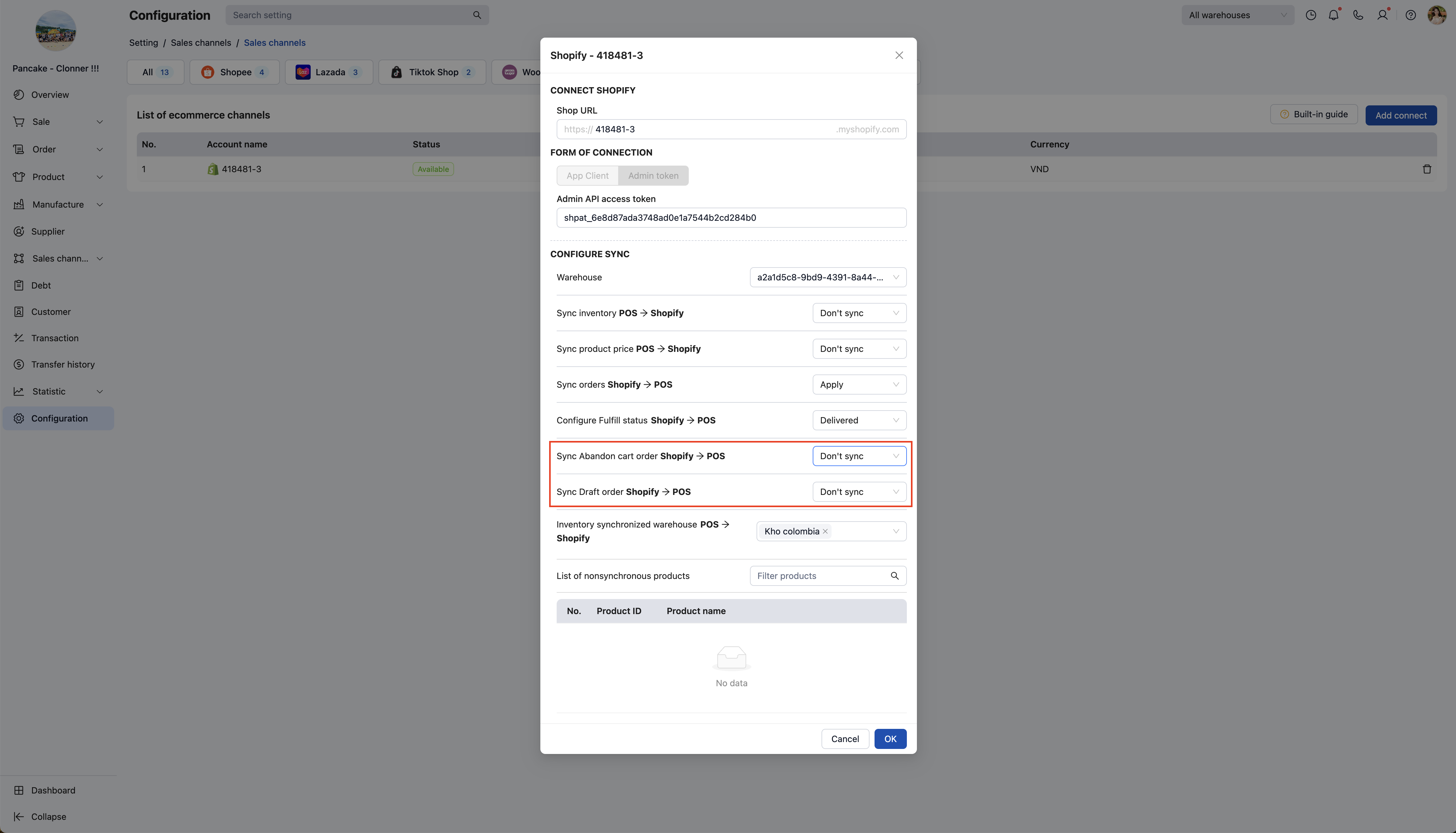Open the Built-in guide
This screenshot has width=1456, height=833.
click(x=1314, y=114)
